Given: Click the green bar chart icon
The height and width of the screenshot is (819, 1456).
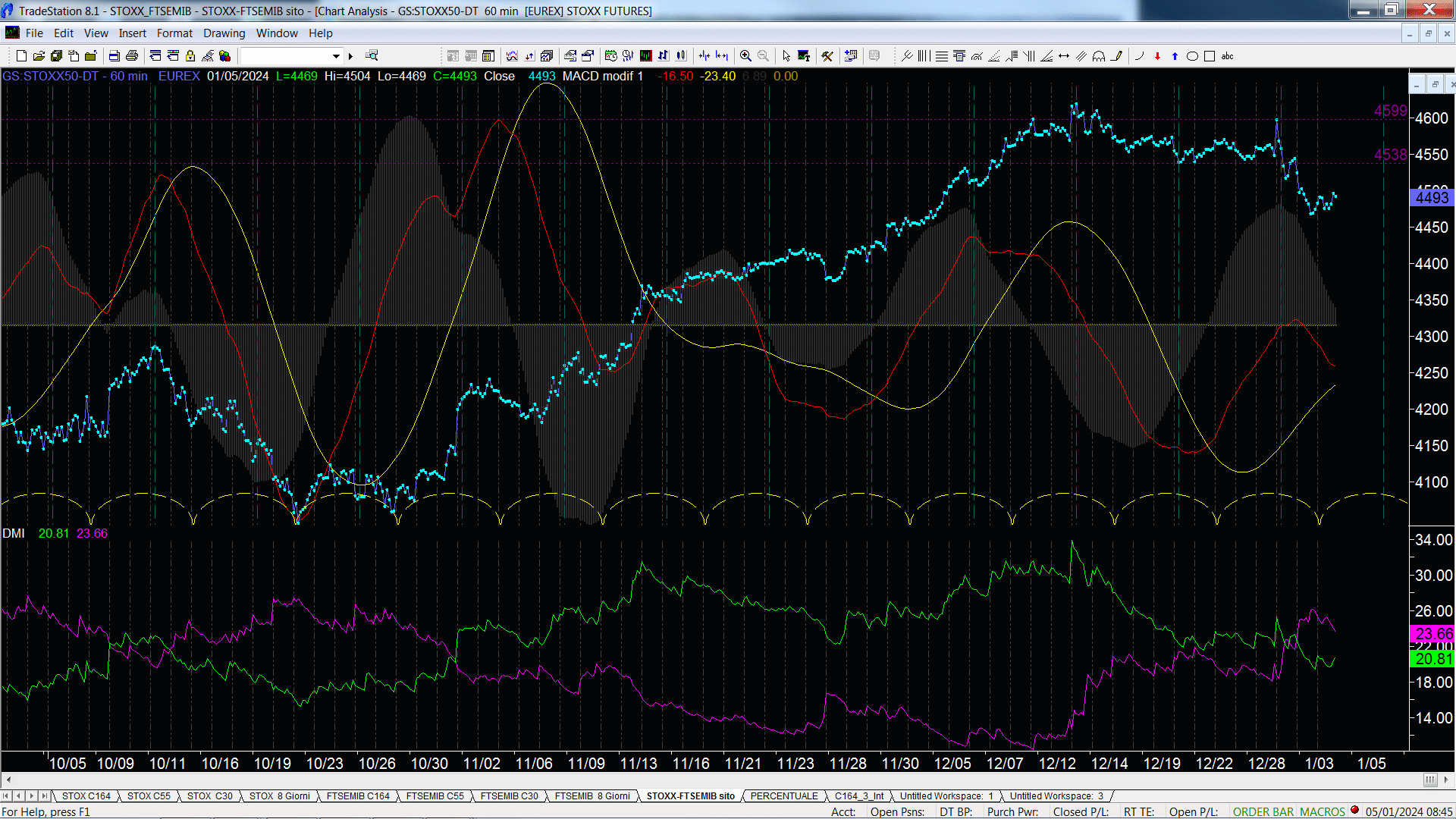Looking at the screenshot, I should point(645,56).
